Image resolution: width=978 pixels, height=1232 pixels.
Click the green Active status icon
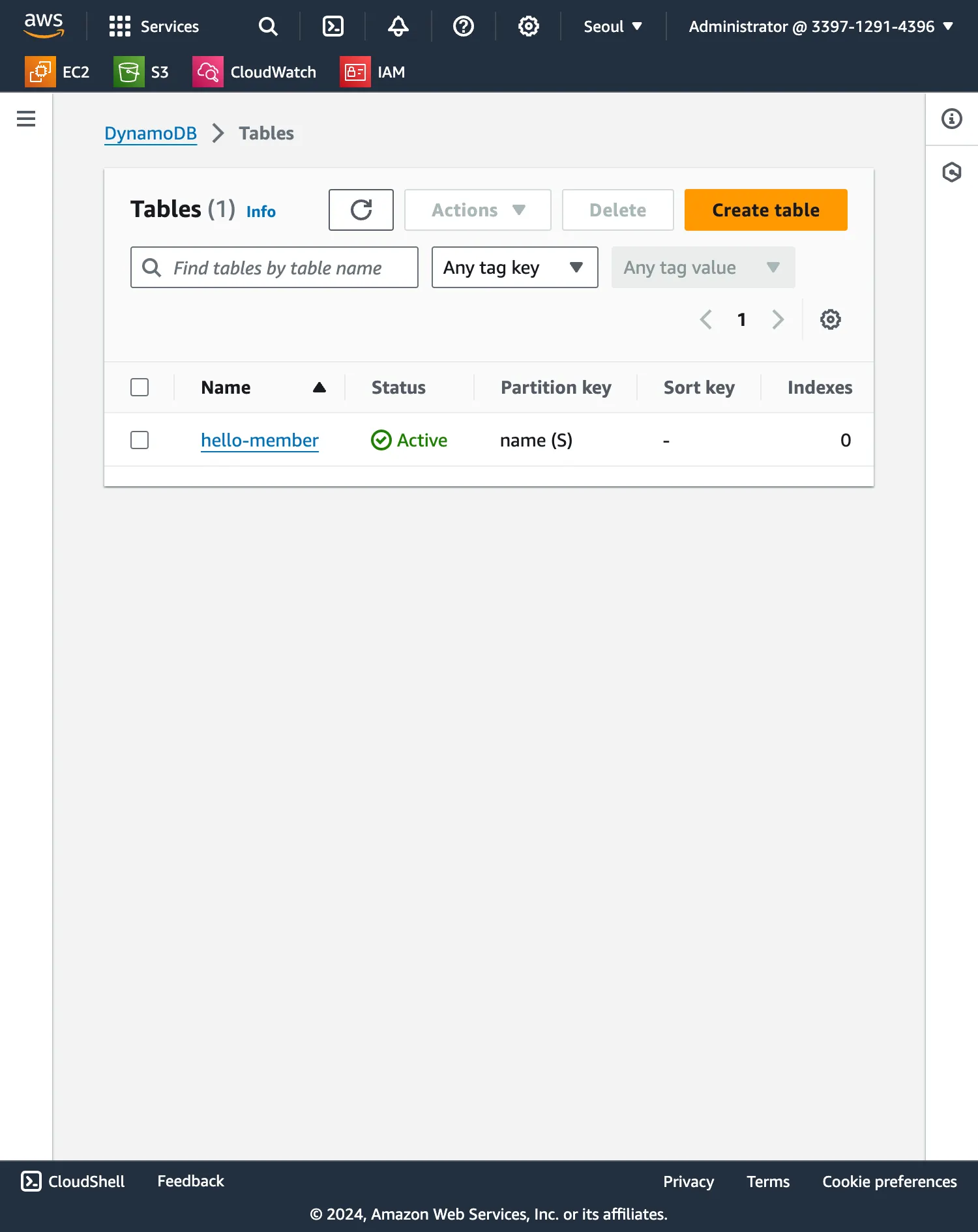coord(381,440)
